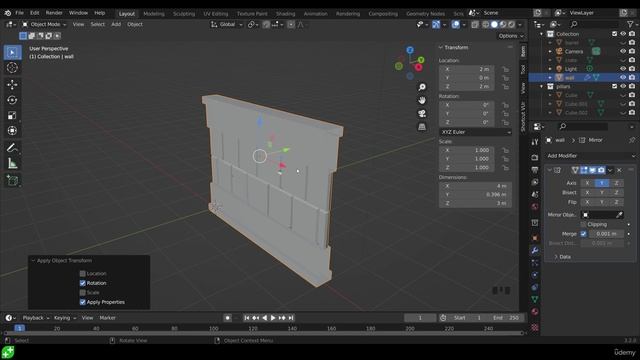This screenshot has height=360, width=640.
Task: Switch to the Shading workspace tab
Action: [285, 13]
